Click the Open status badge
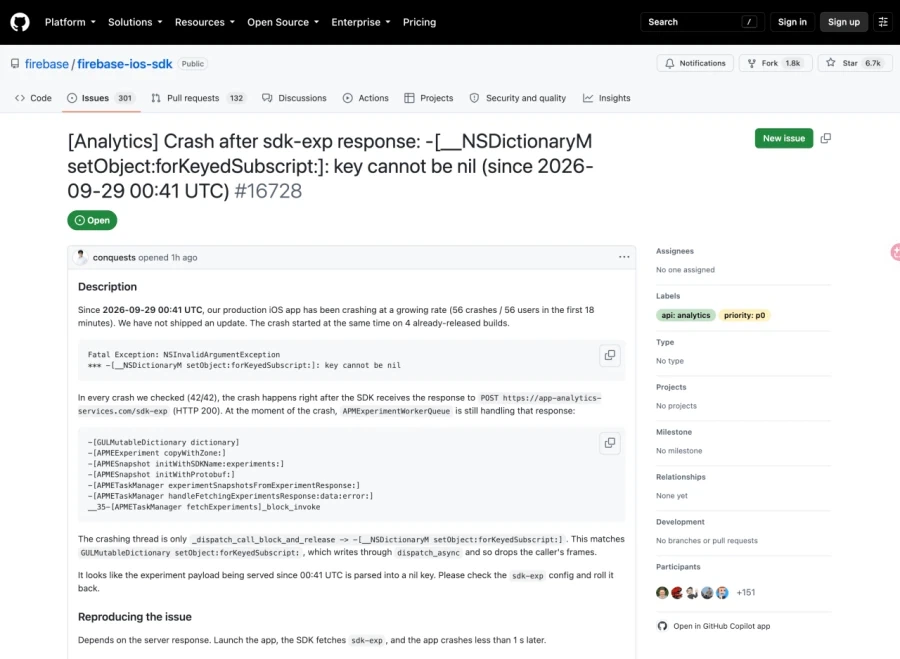Screen dimensions: 900x659 [92, 220]
